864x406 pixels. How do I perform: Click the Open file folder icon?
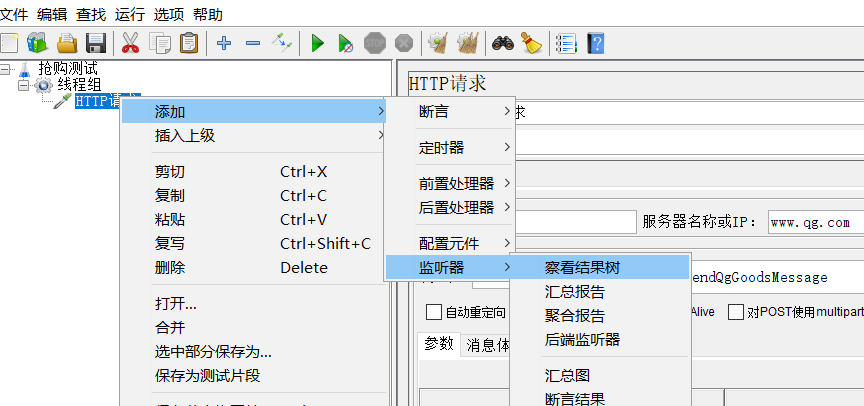click(x=67, y=42)
